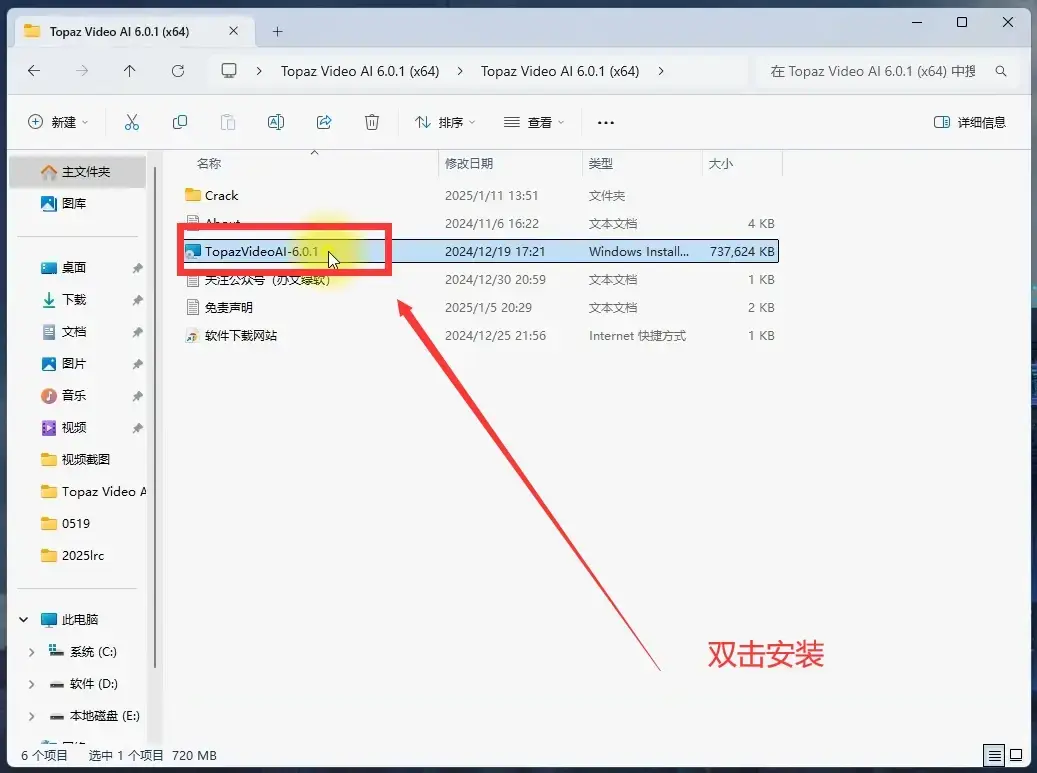Viewport: 1037px width, 773px height.
Task: Rename the selected file via toolbar icon
Action: [x=276, y=122]
